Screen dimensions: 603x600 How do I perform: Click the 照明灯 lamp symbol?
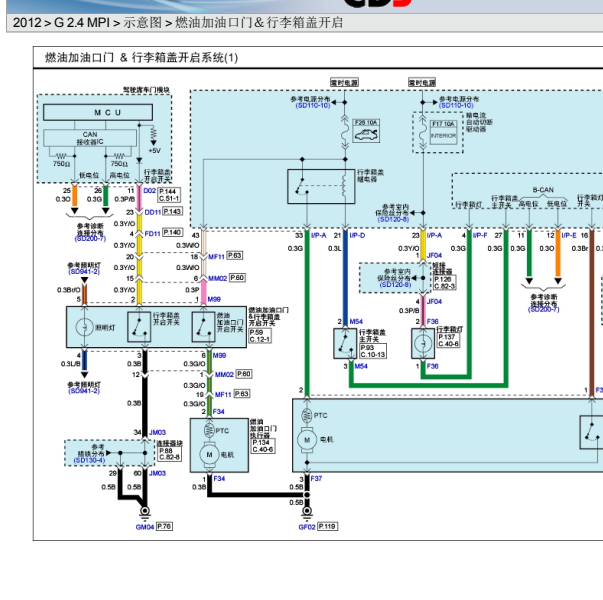click(x=84, y=328)
